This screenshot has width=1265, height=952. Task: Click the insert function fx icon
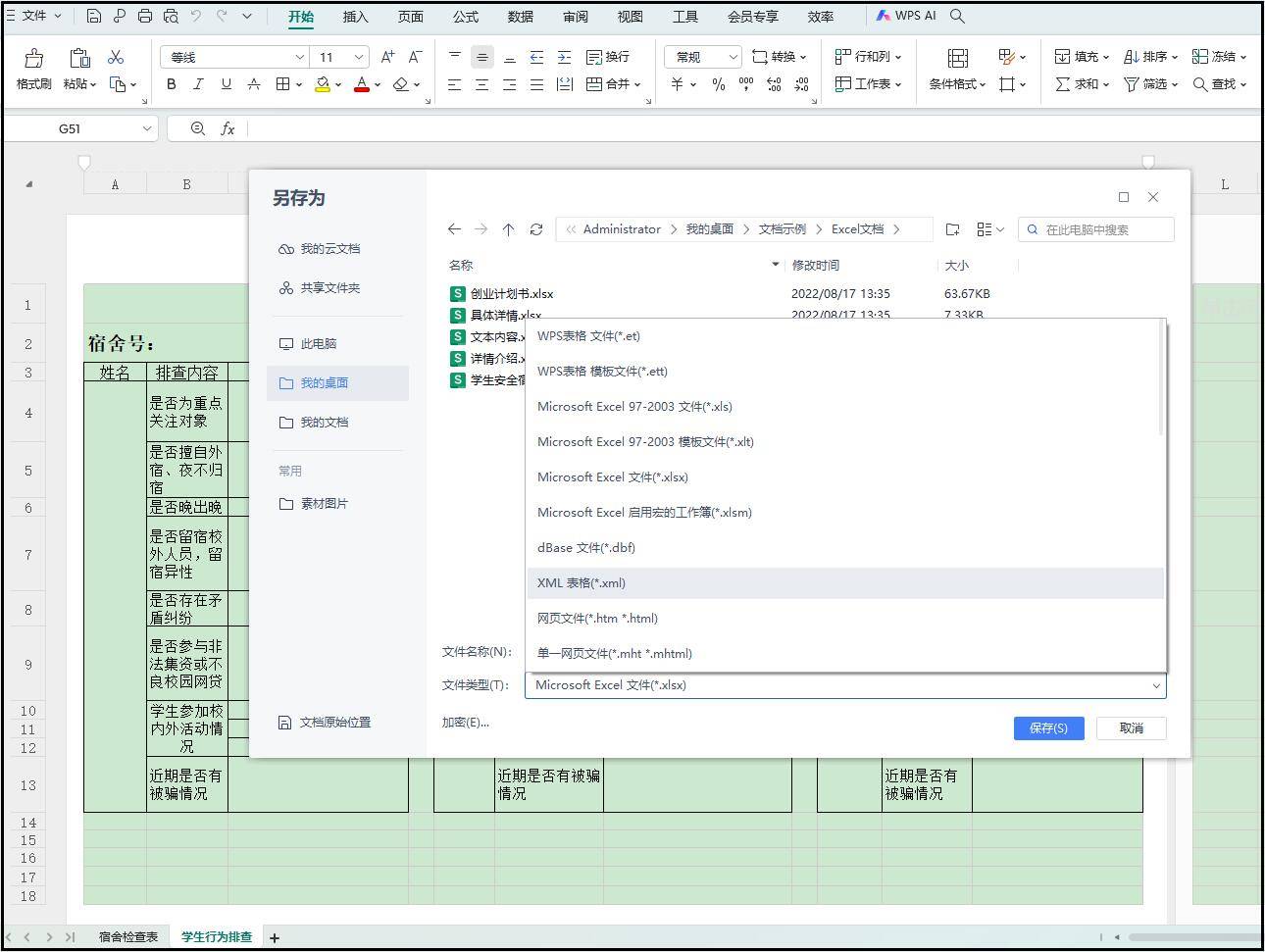click(228, 128)
